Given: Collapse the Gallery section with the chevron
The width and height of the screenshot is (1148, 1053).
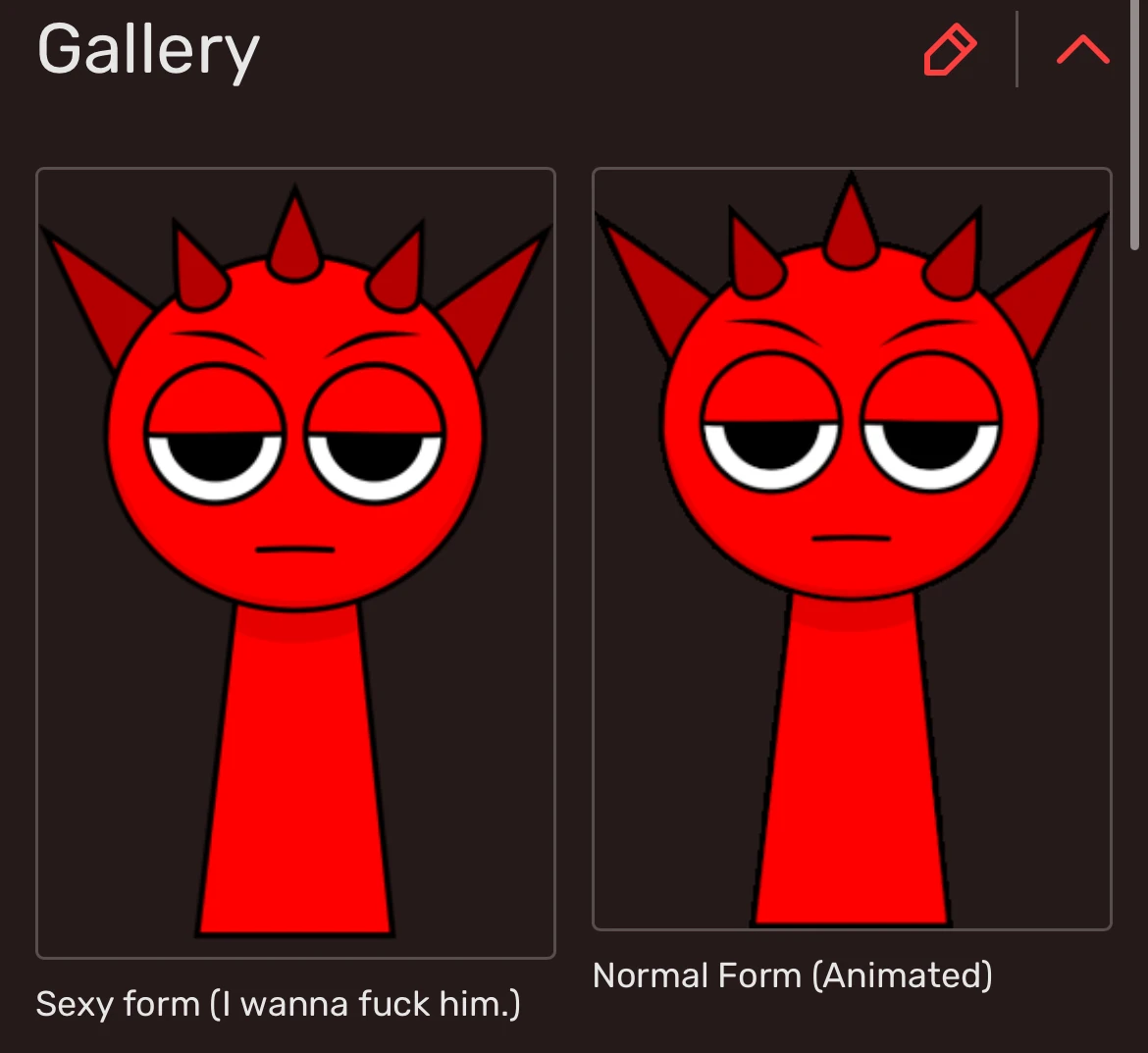Looking at the screenshot, I should 1083,50.
